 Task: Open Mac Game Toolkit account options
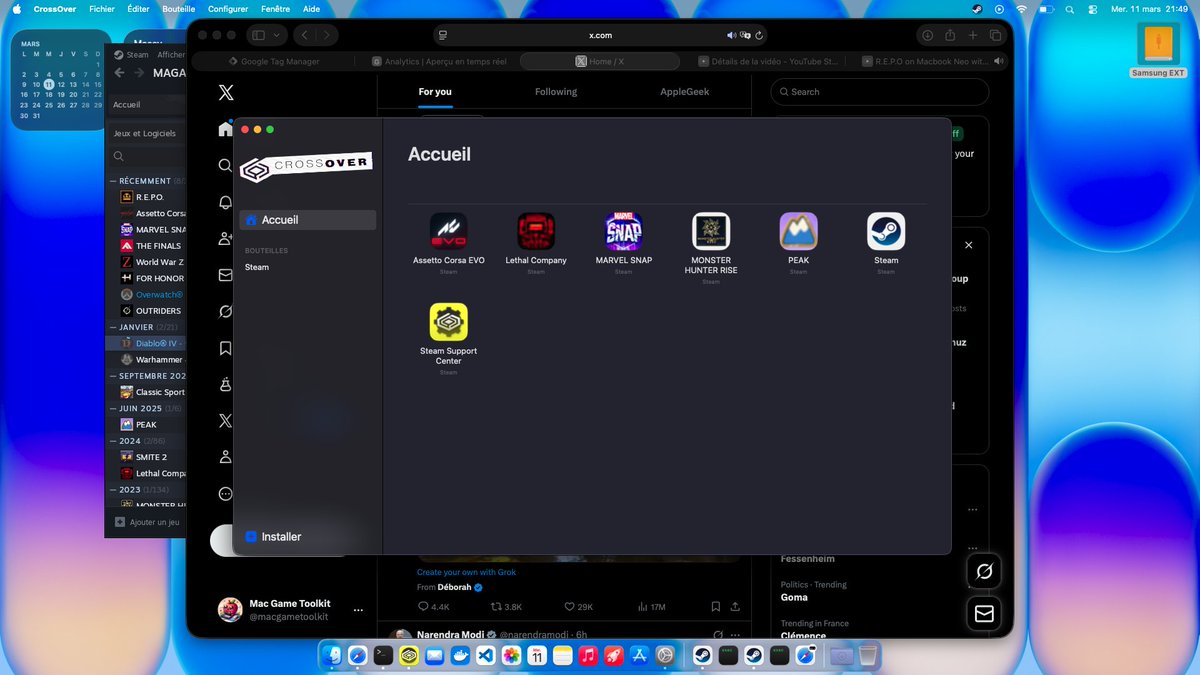coord(358,610)
